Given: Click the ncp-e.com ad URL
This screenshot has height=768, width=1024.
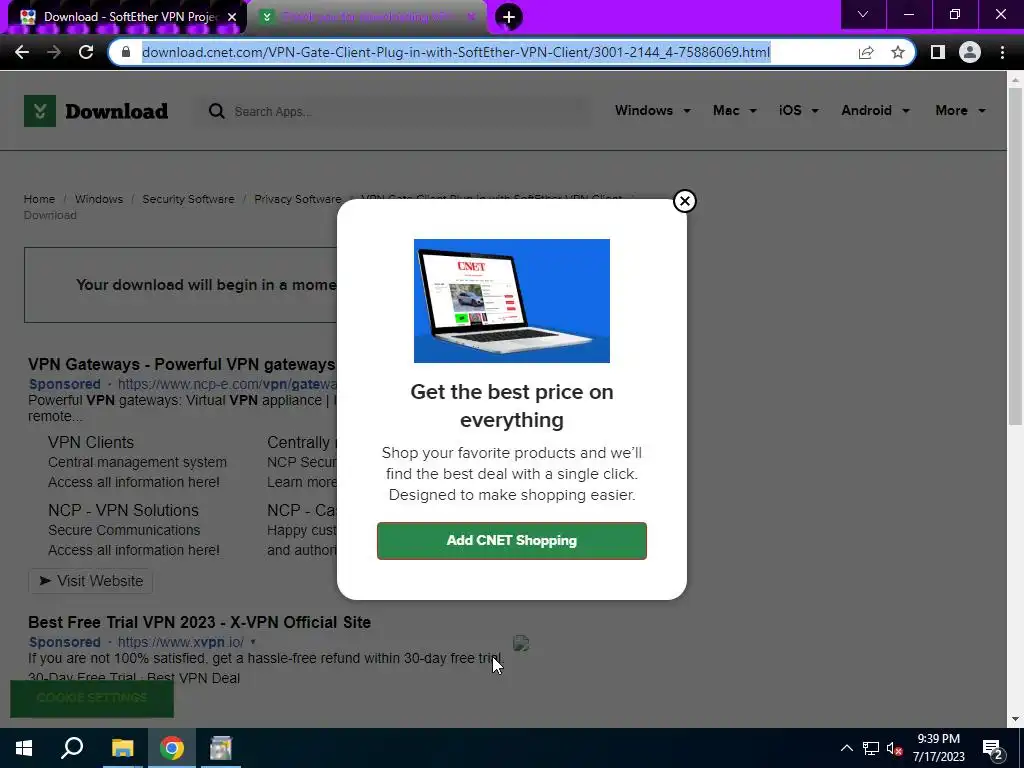Looking at the screenshot, I should click(x=227, y=384).
